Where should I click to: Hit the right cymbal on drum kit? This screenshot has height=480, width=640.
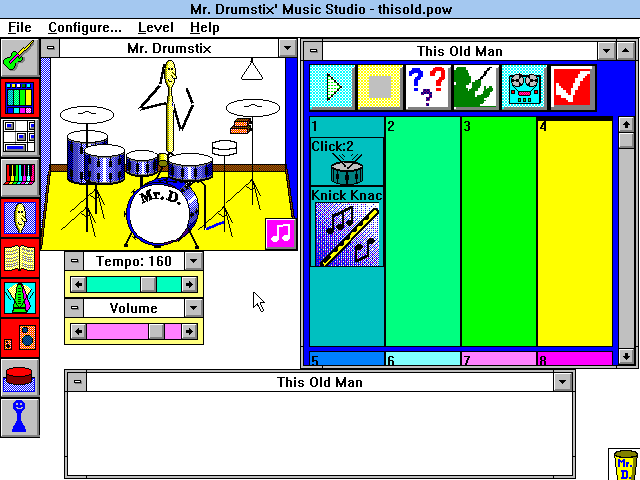coord(253,108)
